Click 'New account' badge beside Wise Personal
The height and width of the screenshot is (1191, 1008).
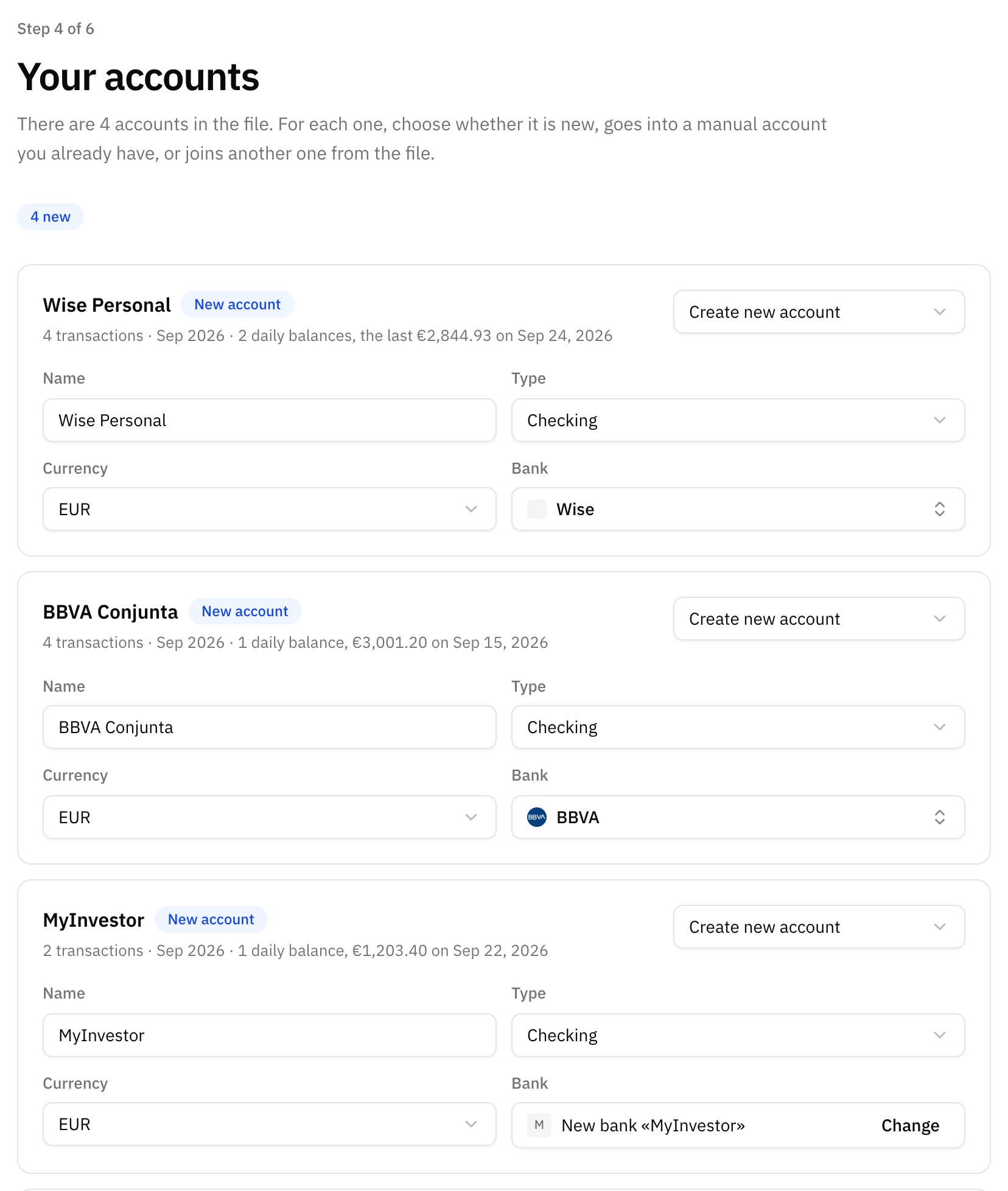[237, 304]
